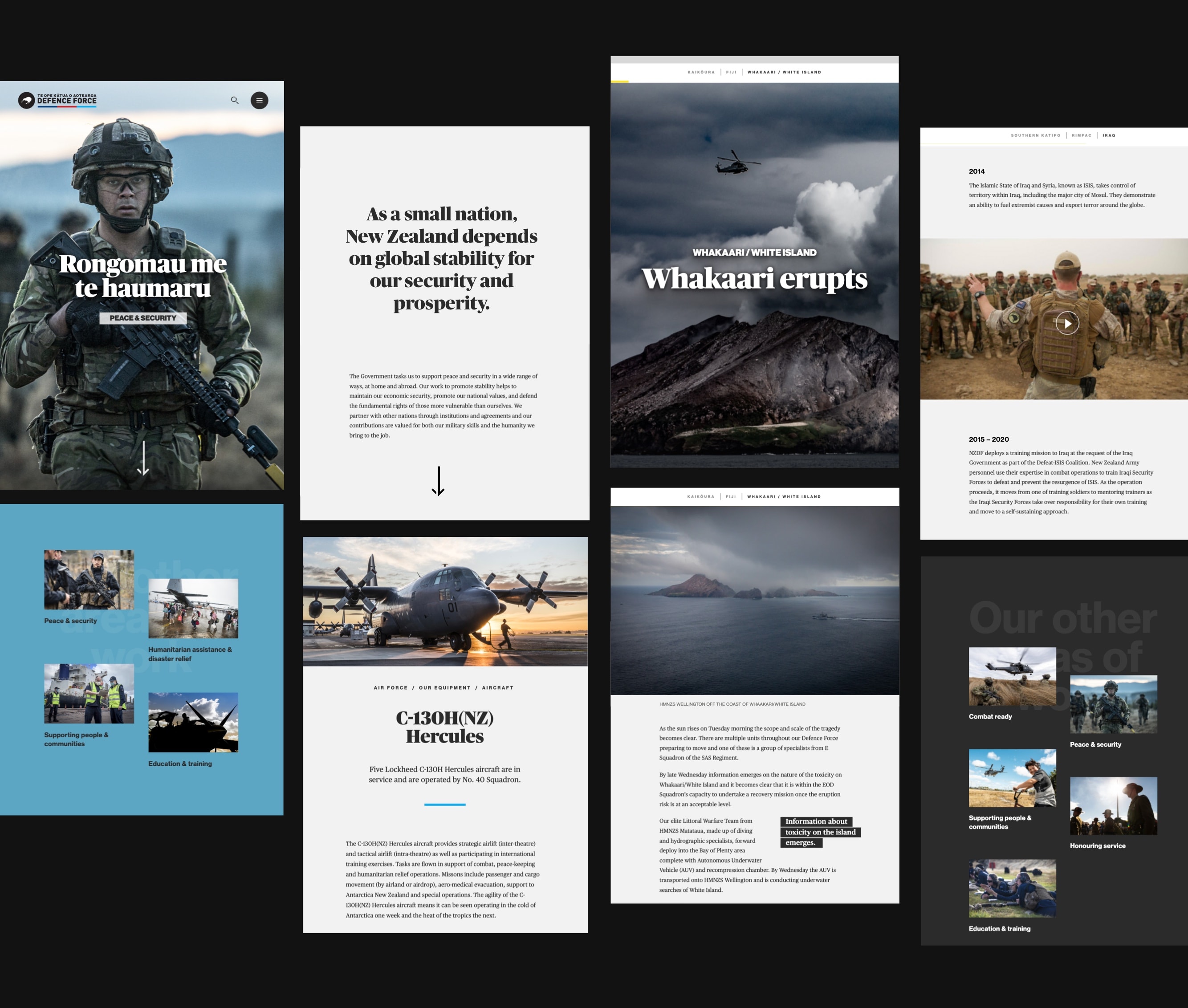Click the toxicity pull quote highlight

[820, 832]
